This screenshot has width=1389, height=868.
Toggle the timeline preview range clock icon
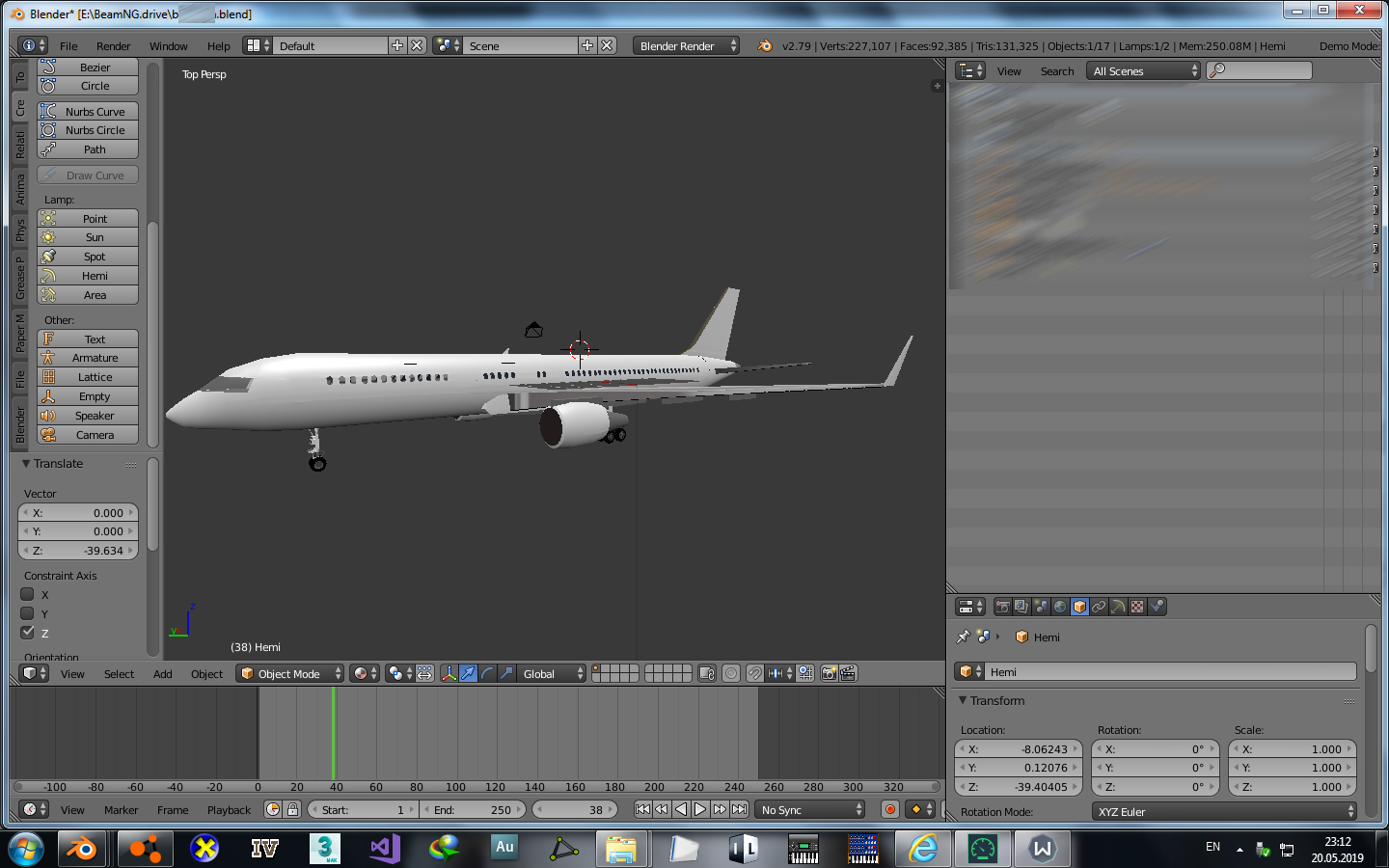point(273,809)
